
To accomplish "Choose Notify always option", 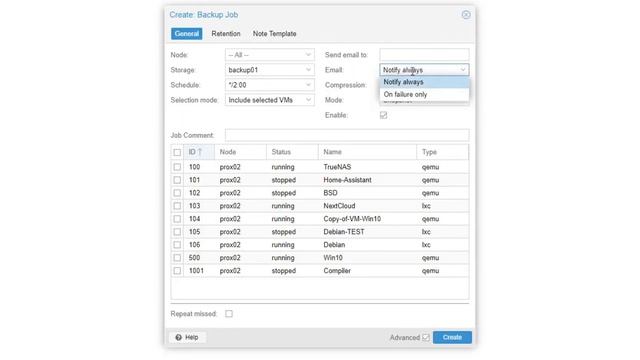I will [424, 82].
